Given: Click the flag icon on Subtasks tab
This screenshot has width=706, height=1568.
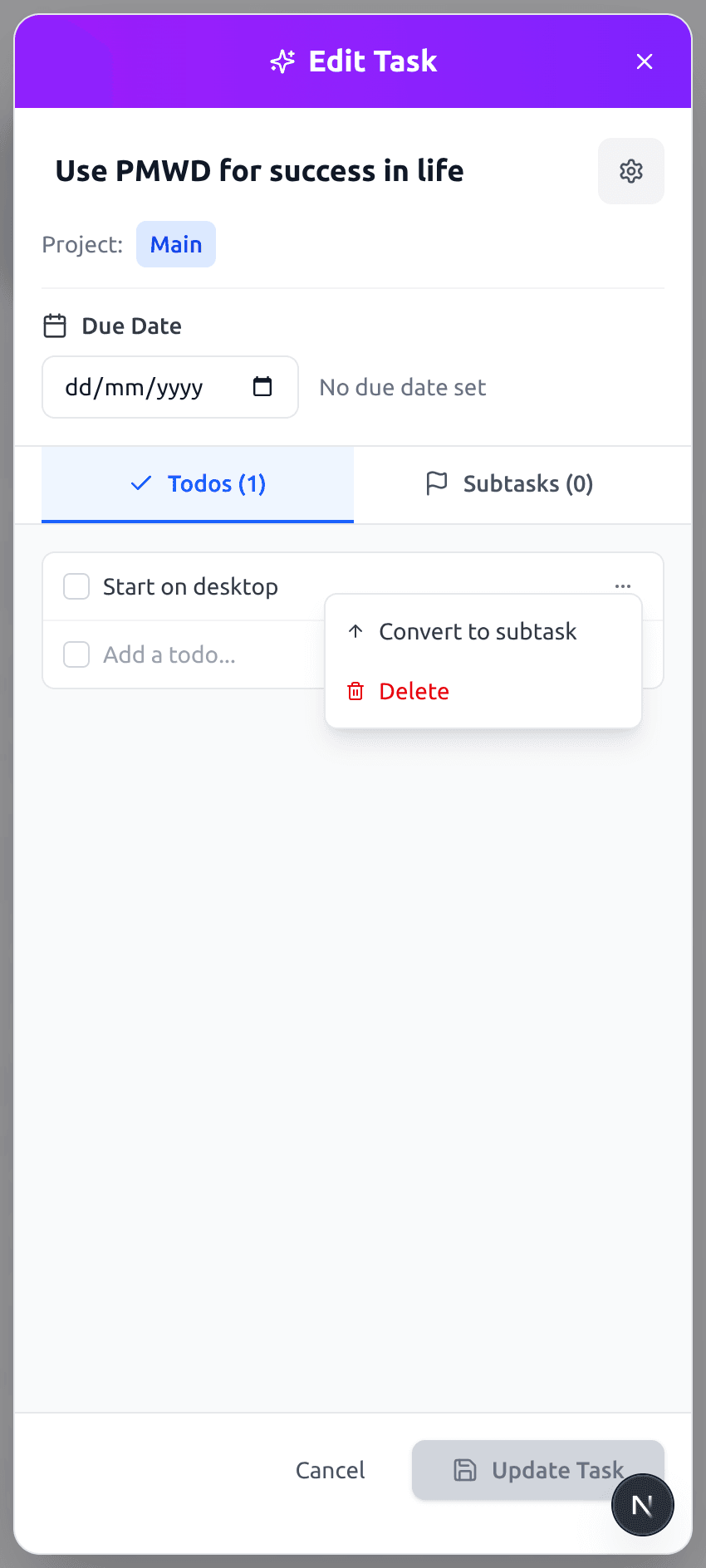Looking at the screenshot, I should [x=436, y=483].
